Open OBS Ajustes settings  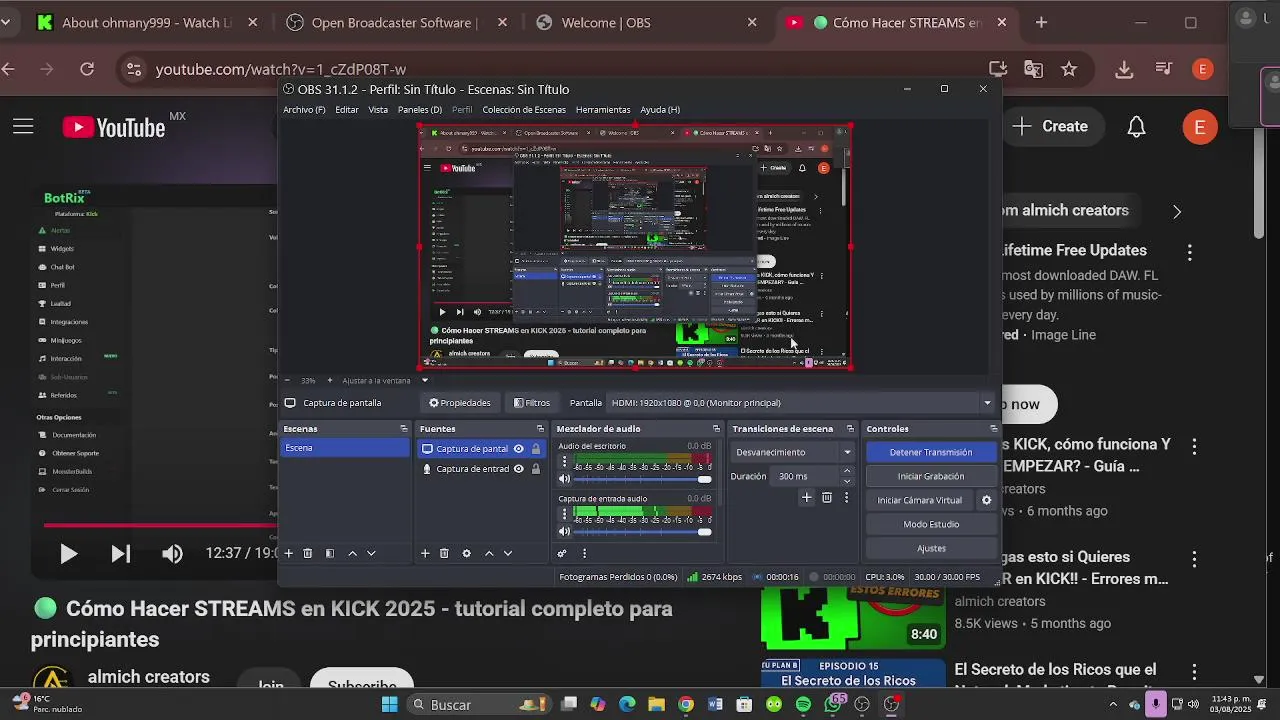[931, 548]
